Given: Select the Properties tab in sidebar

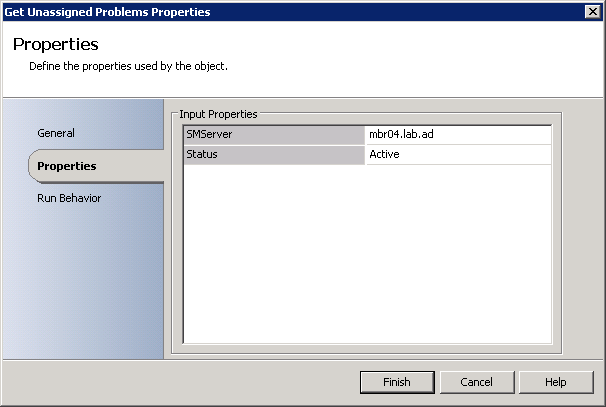Looking at the screenshot, I should [66, 166].
